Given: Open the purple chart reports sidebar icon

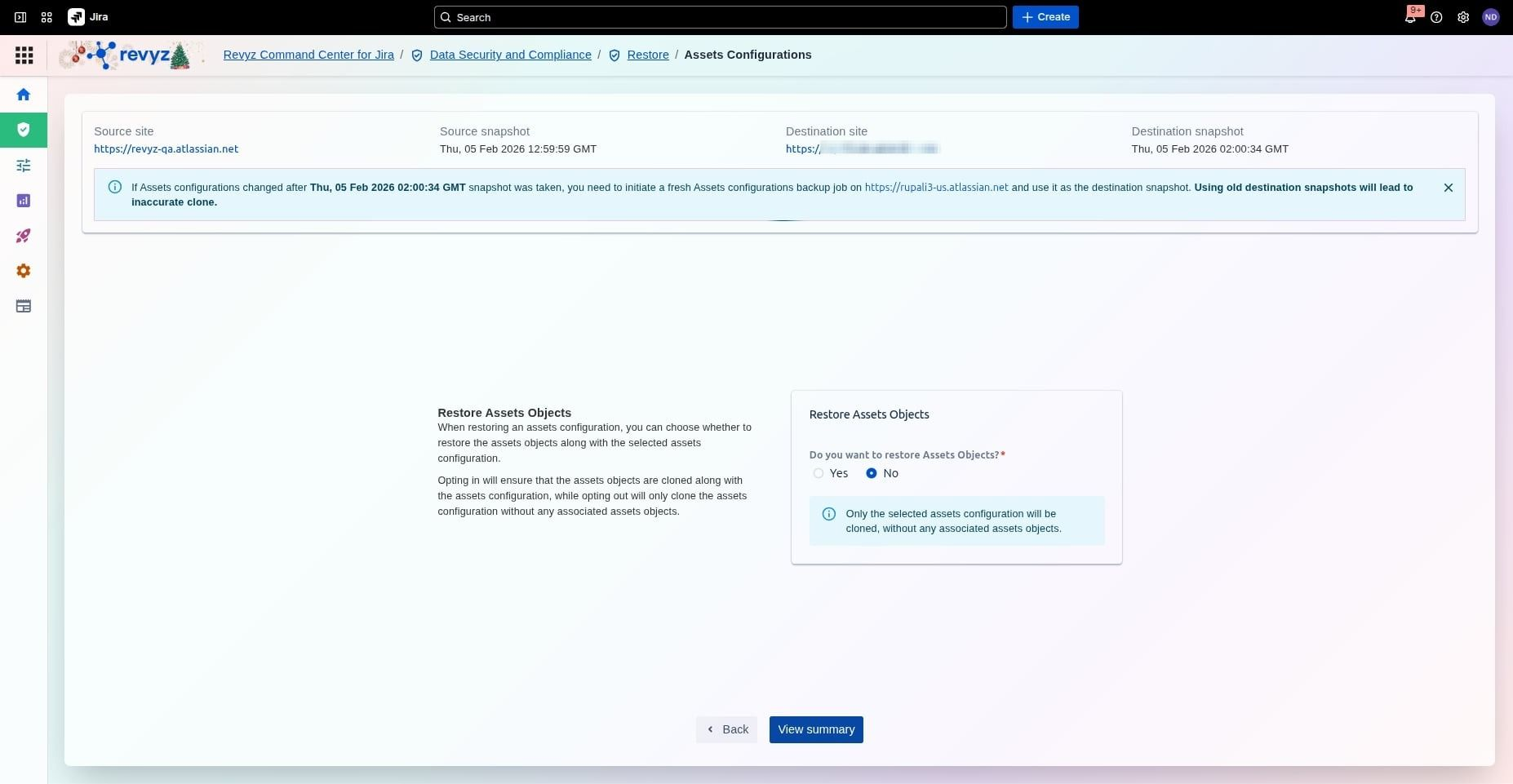Looking at the screenshot, I should click(x=24, y=201).
